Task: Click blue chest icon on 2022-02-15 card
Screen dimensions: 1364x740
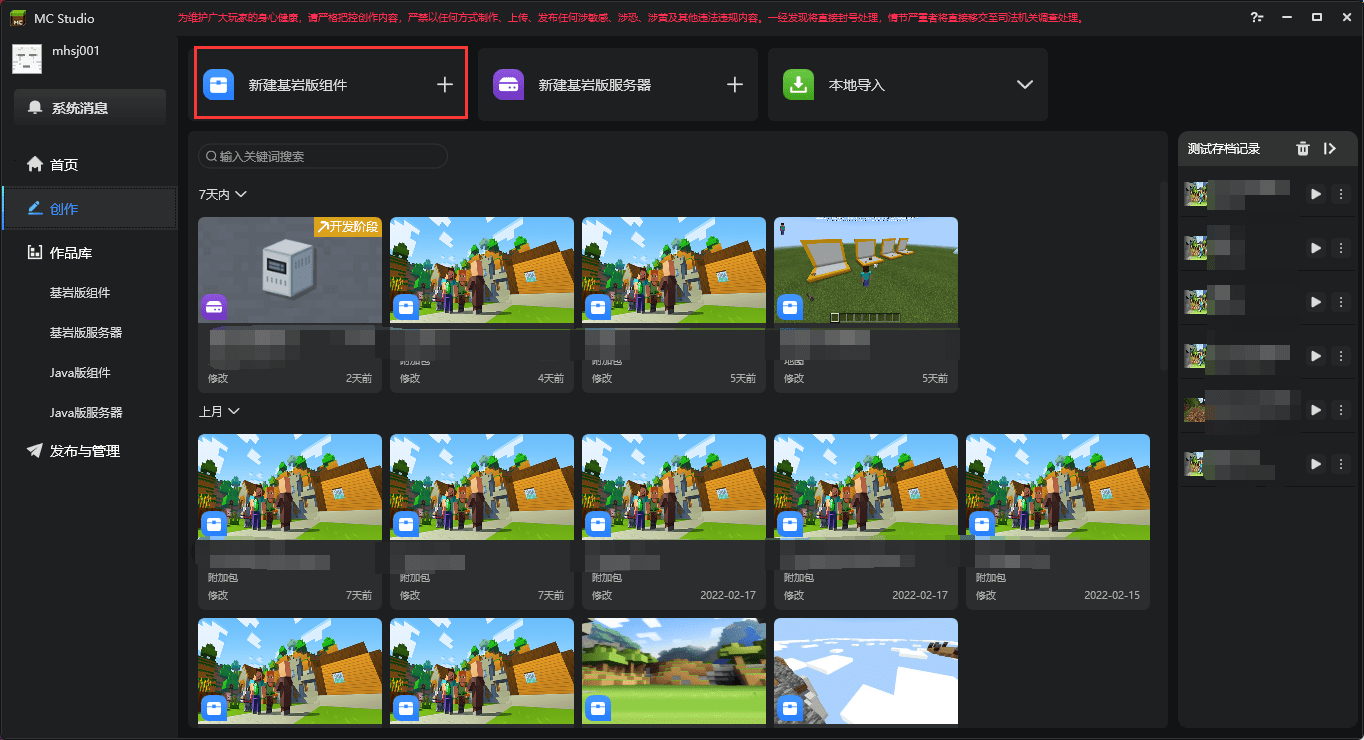Action: click(x=982, y=524)
